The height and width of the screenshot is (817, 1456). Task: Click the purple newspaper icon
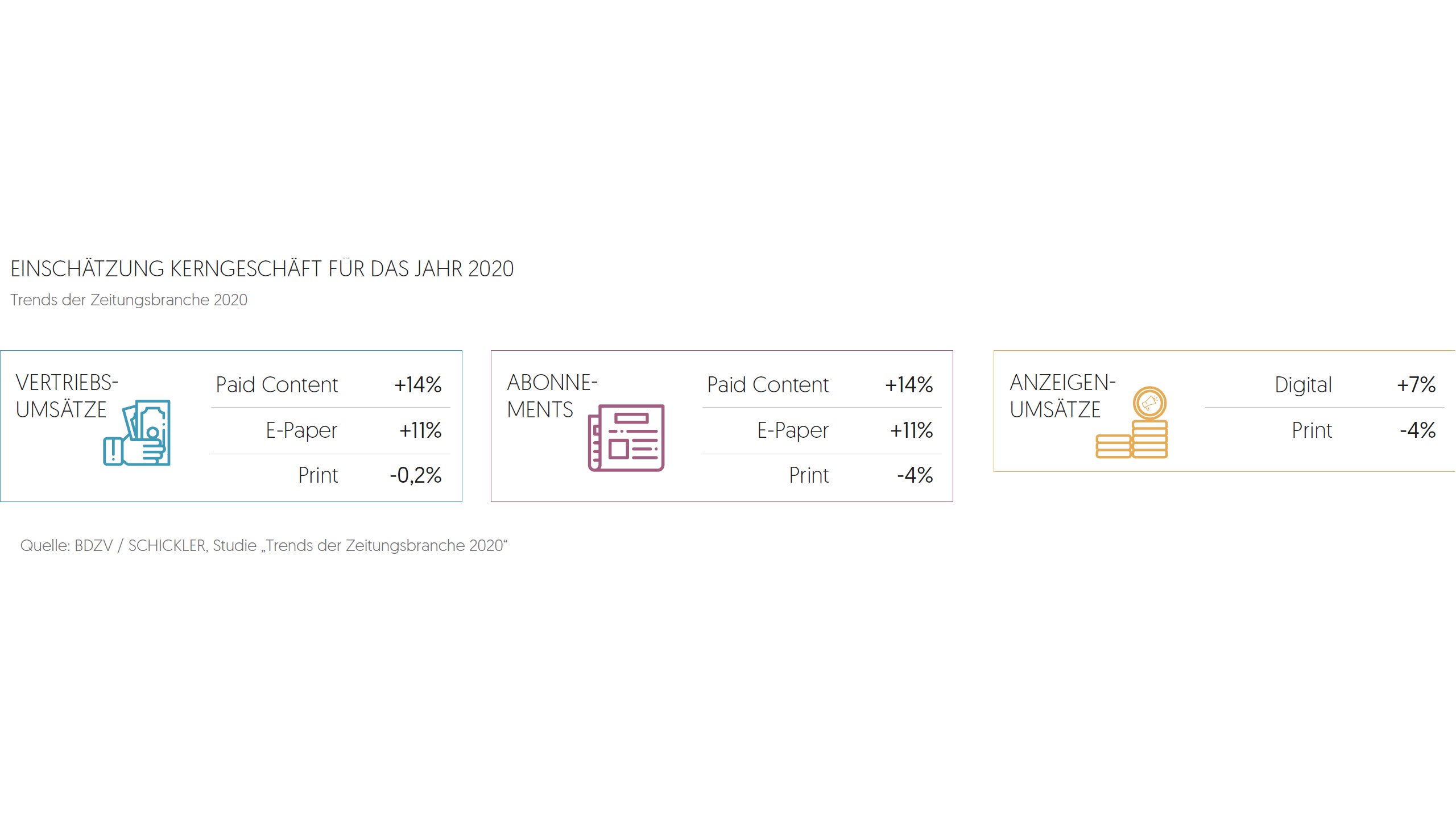[626, 437]
